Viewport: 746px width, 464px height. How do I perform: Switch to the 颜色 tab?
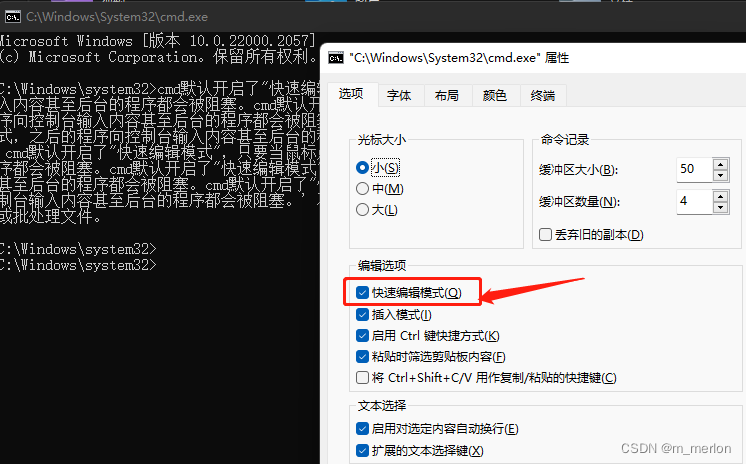coord(495,96)
